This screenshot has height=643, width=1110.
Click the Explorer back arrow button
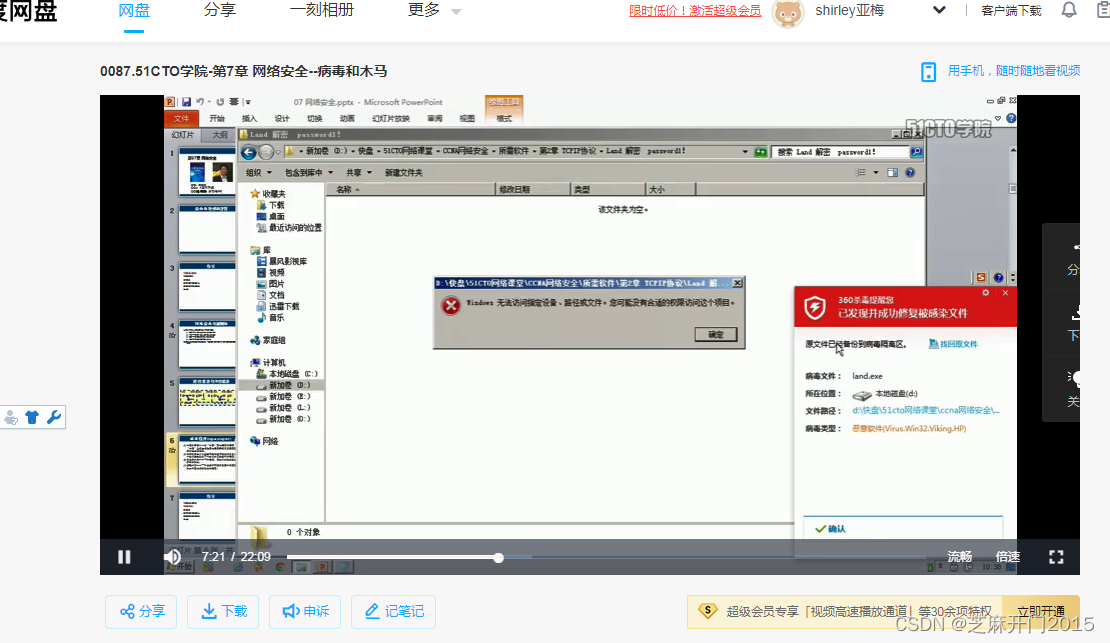pyautogui.click(x=248, y=152)
